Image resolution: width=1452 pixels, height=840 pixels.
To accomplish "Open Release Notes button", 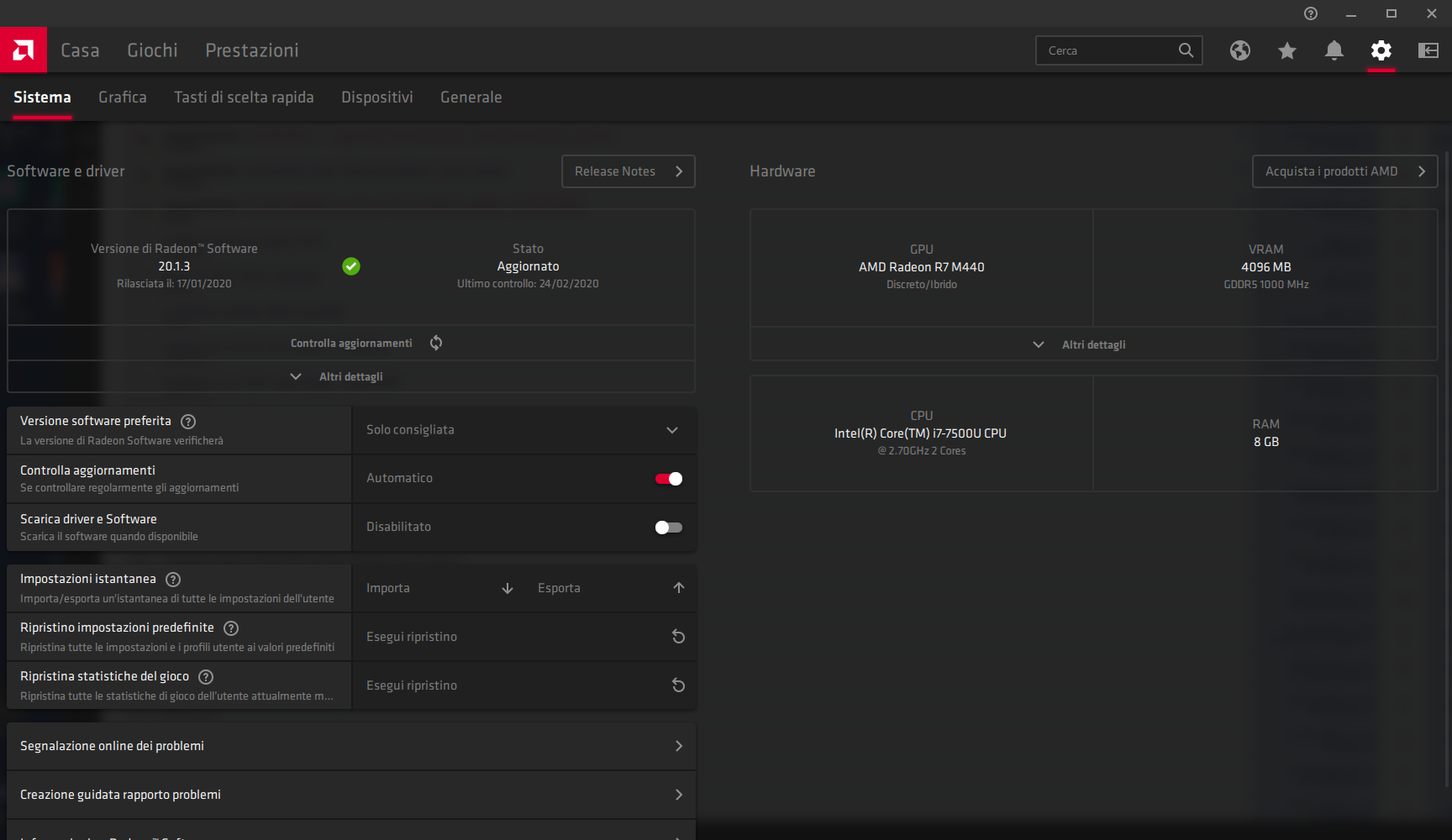I will (x=629, y=171).
